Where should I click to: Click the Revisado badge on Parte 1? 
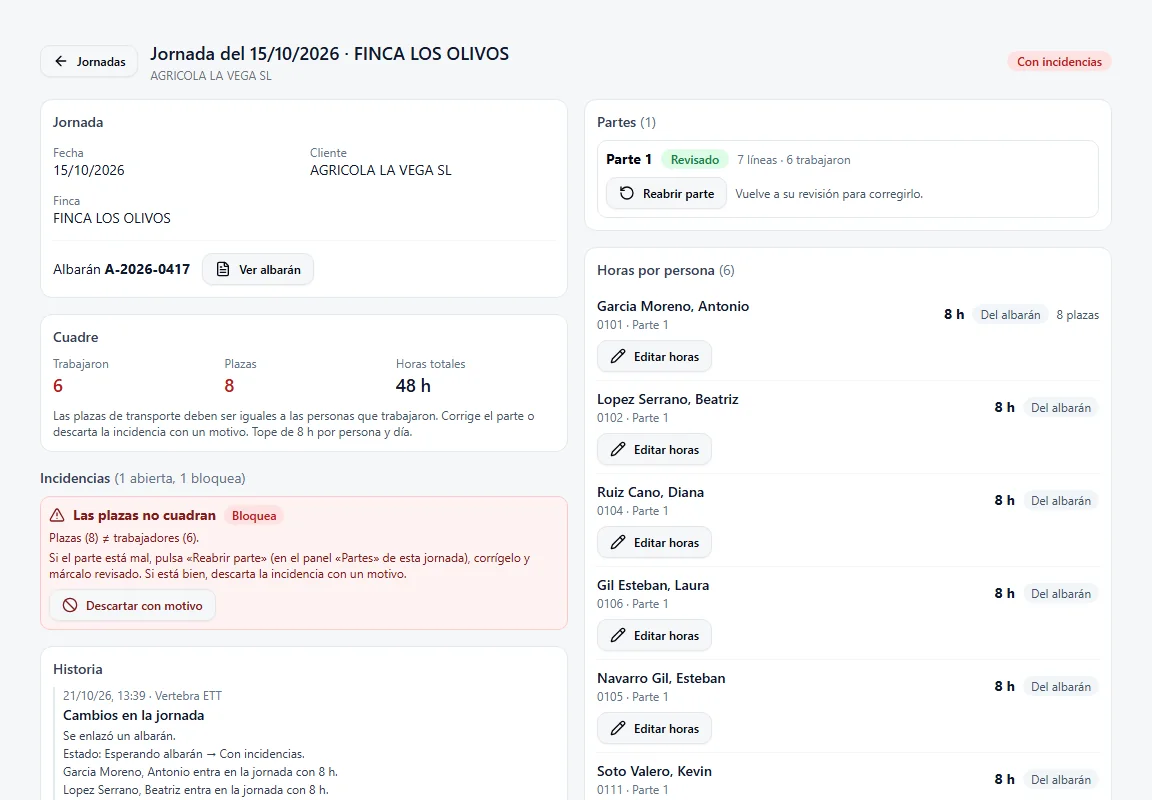point(694,159)
